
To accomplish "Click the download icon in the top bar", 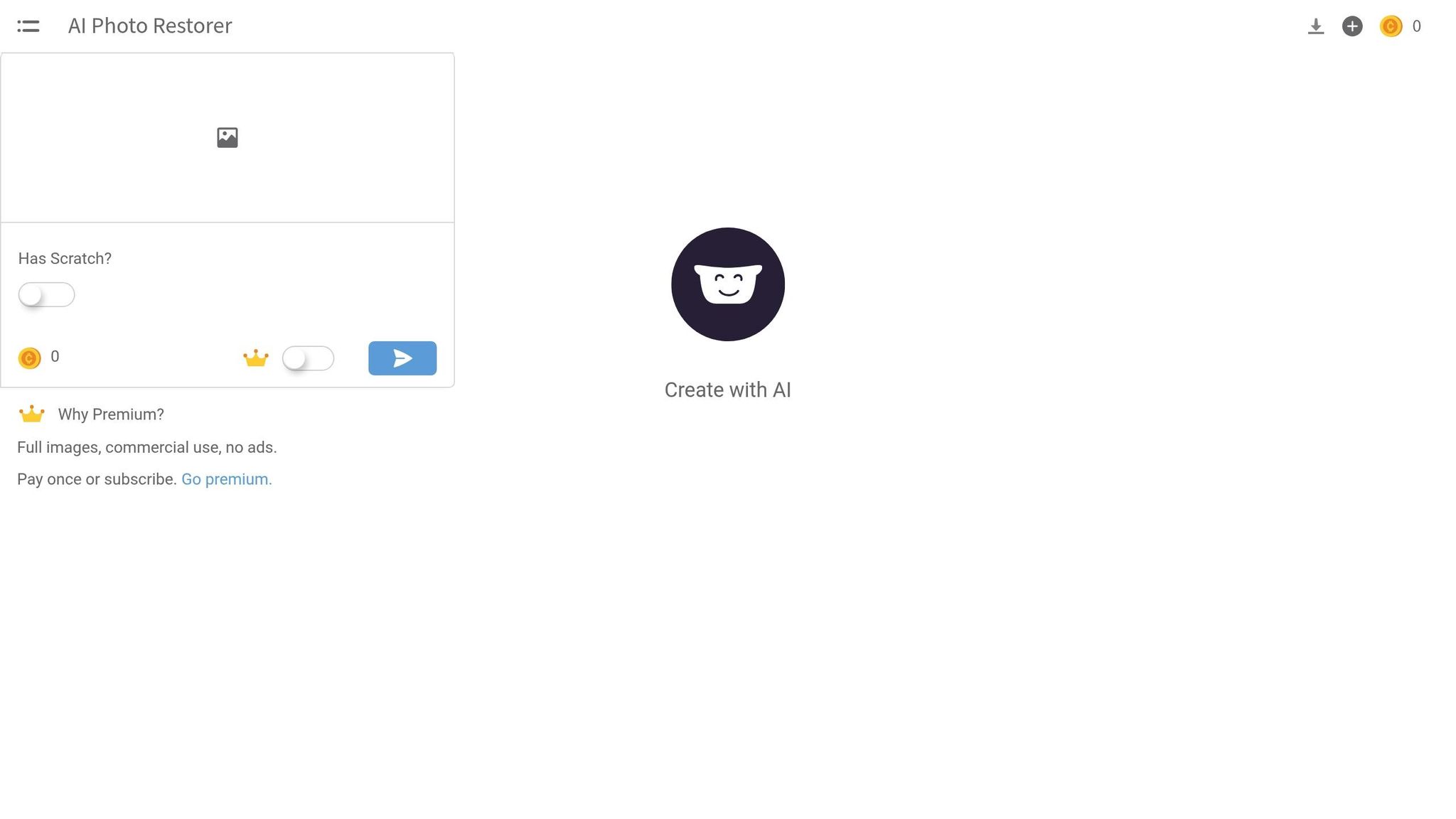I will pos(1316,26).
